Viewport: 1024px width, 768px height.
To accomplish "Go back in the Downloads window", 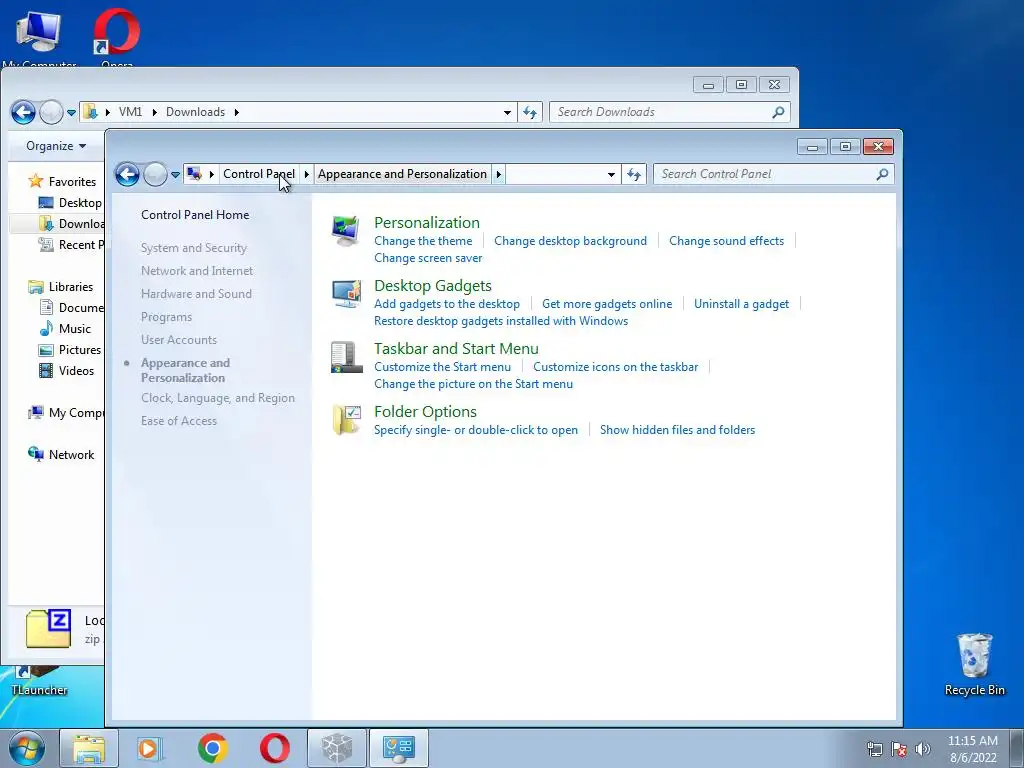I will click(23, 112).
